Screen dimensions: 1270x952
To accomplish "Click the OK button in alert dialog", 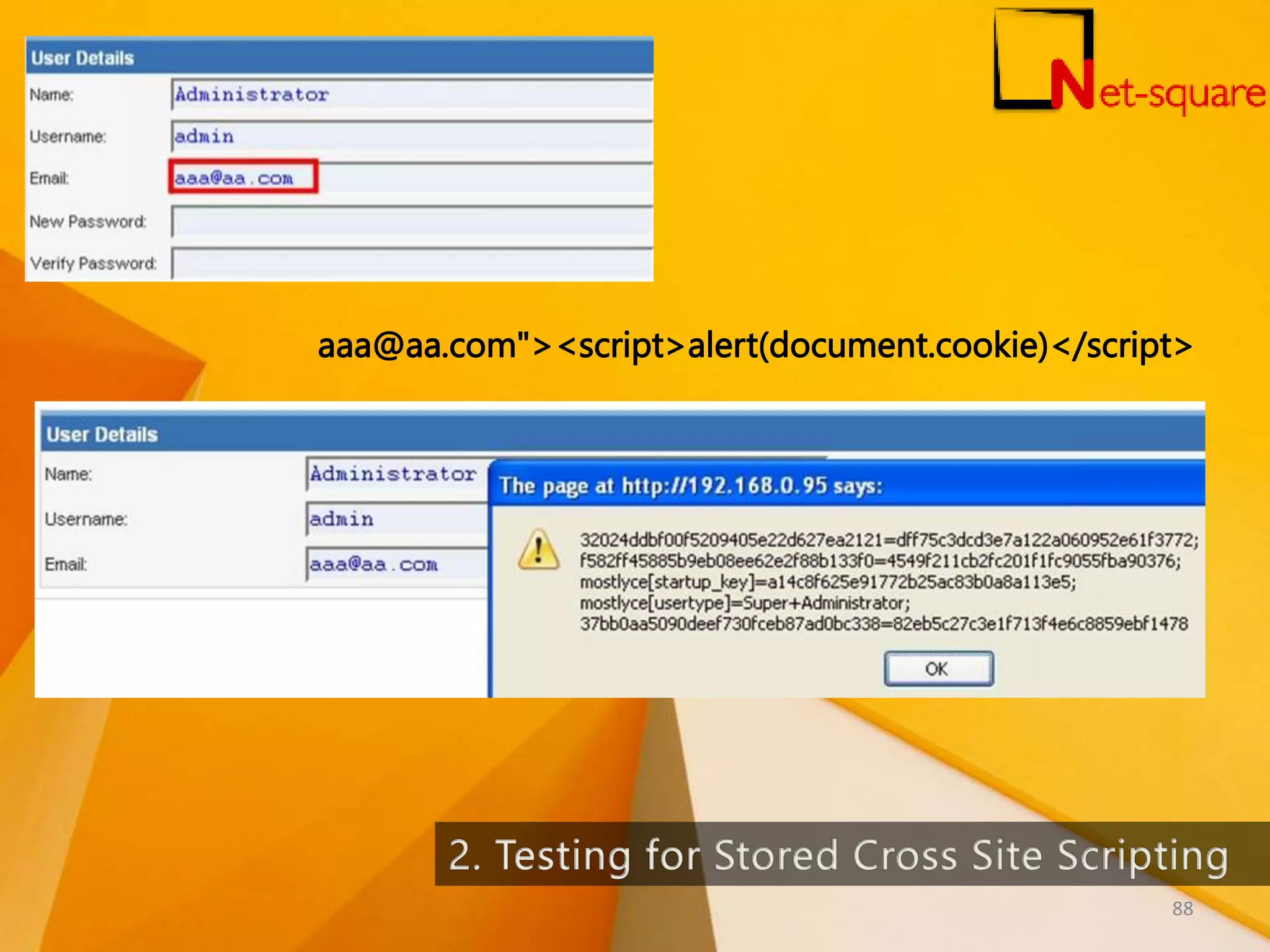I will (938, 669).
